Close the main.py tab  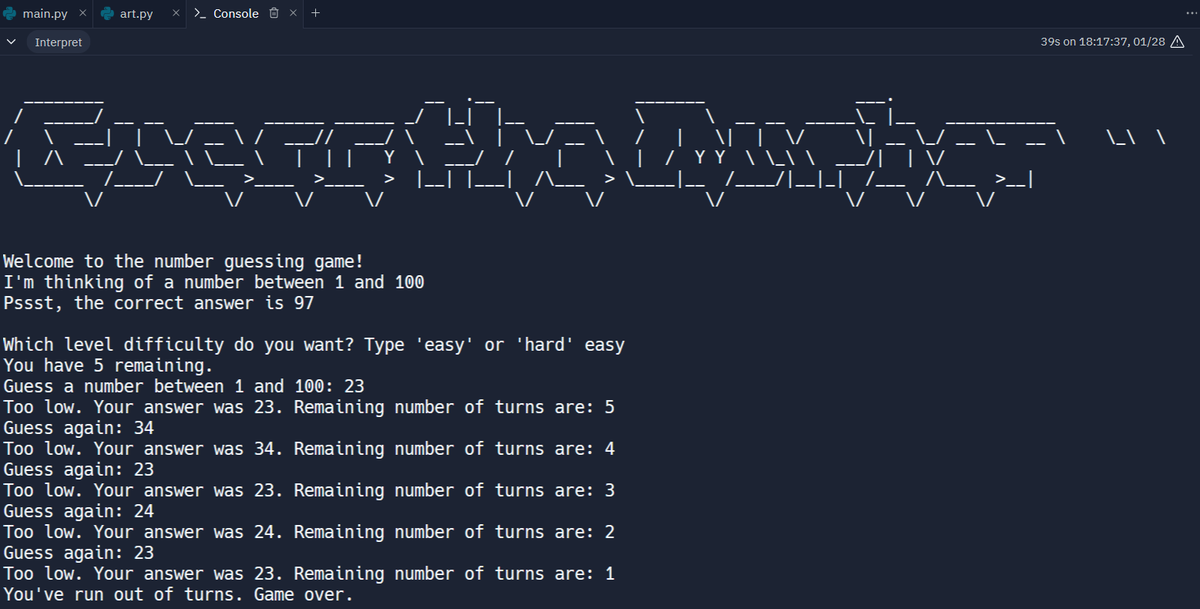click(81, 14)
